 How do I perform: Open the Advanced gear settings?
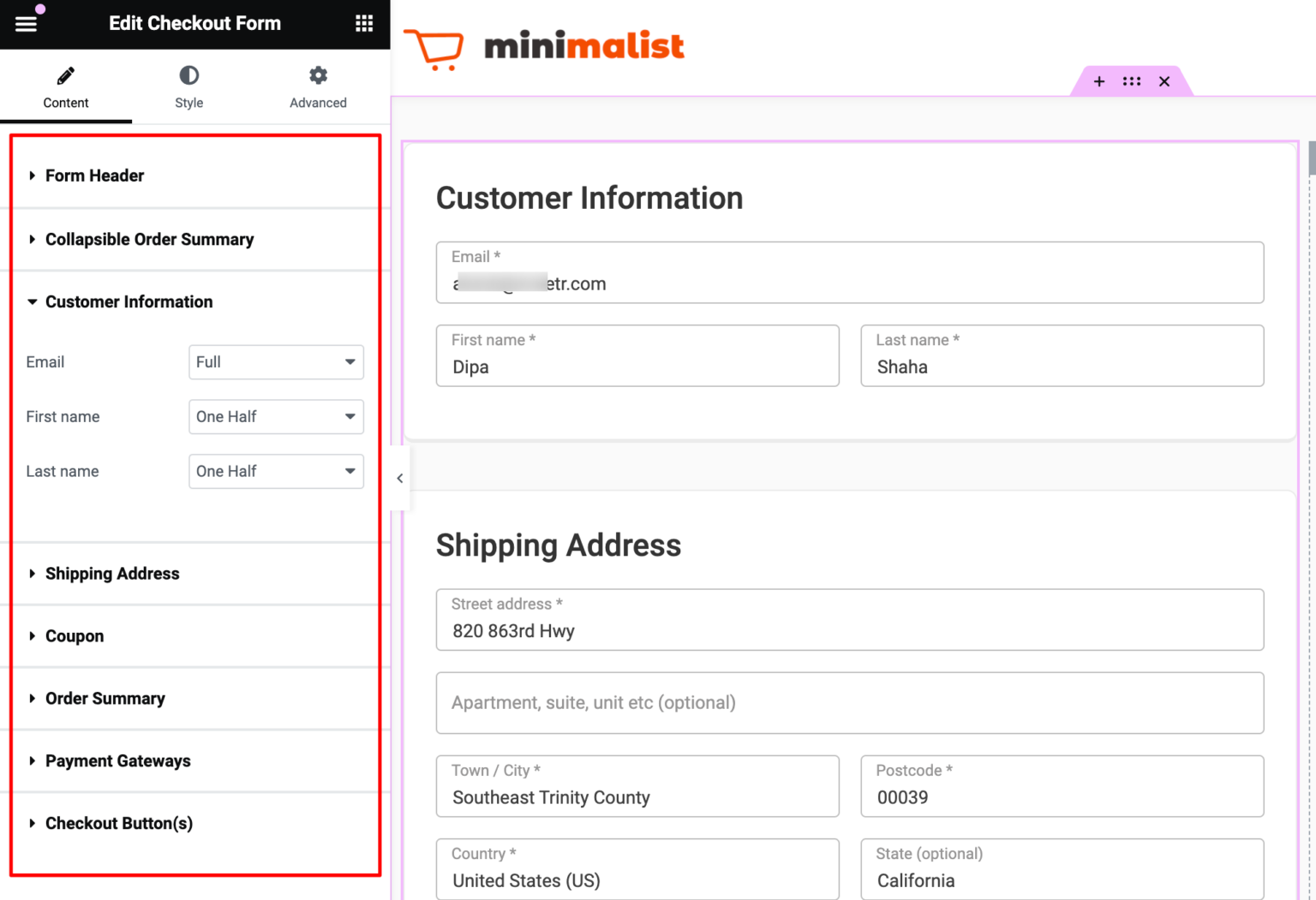click(x=318, y=75)
